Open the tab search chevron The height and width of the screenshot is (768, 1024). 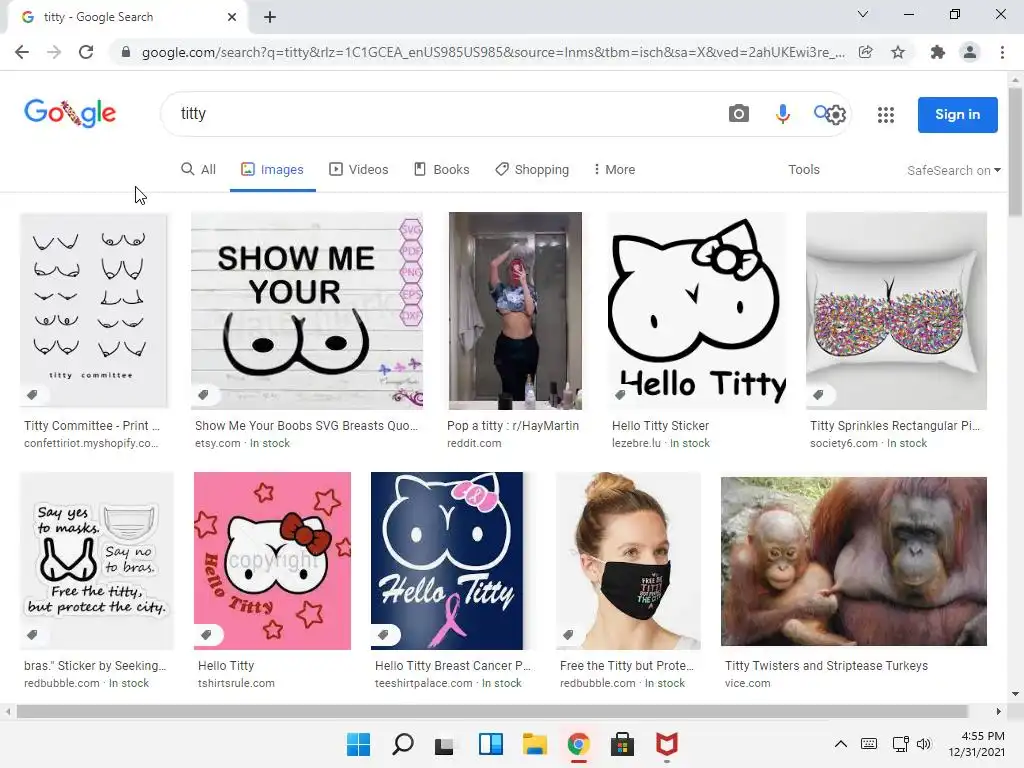[x=863, y=14]
